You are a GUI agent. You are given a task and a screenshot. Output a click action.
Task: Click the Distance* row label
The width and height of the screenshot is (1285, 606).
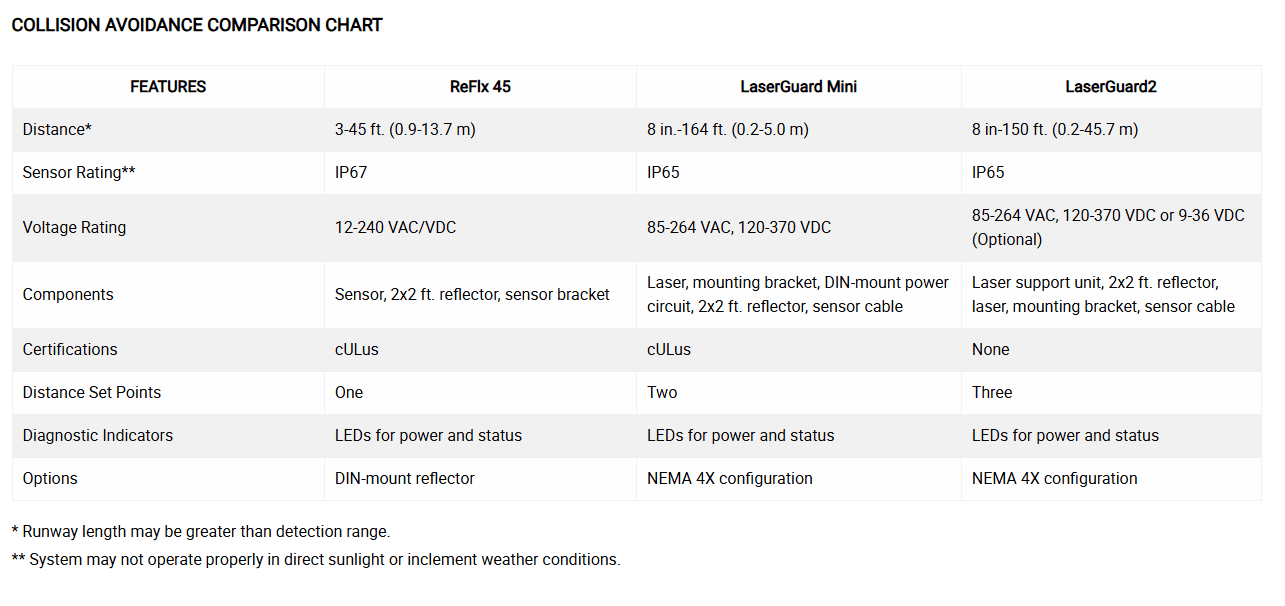click(x=57, y=130)
